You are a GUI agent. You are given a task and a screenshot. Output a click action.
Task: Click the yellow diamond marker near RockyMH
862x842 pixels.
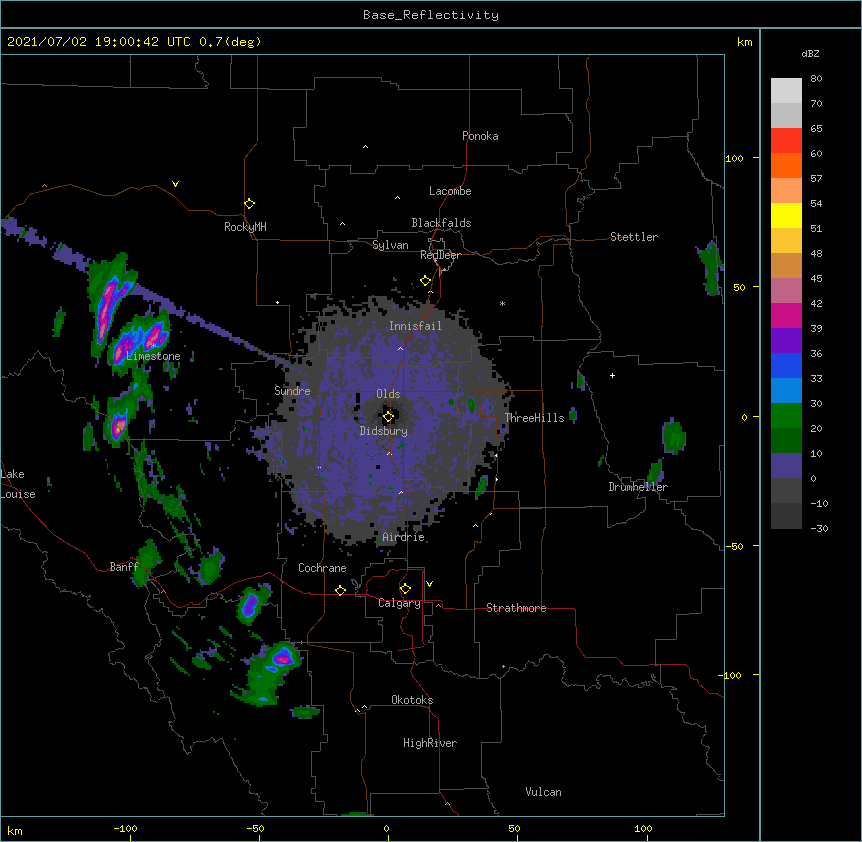(249, 204)
